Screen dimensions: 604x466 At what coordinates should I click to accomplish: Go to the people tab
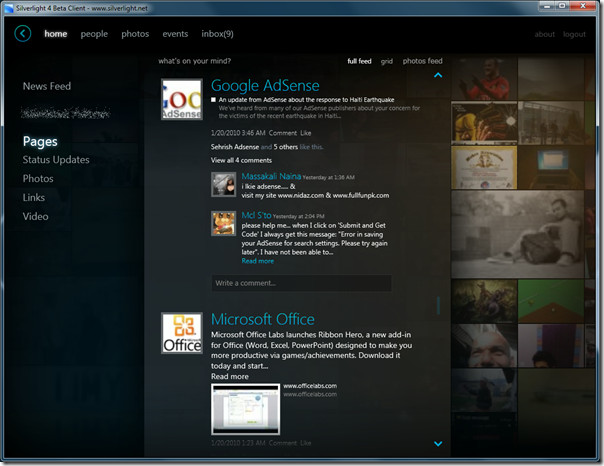click(x=94, y=34)
